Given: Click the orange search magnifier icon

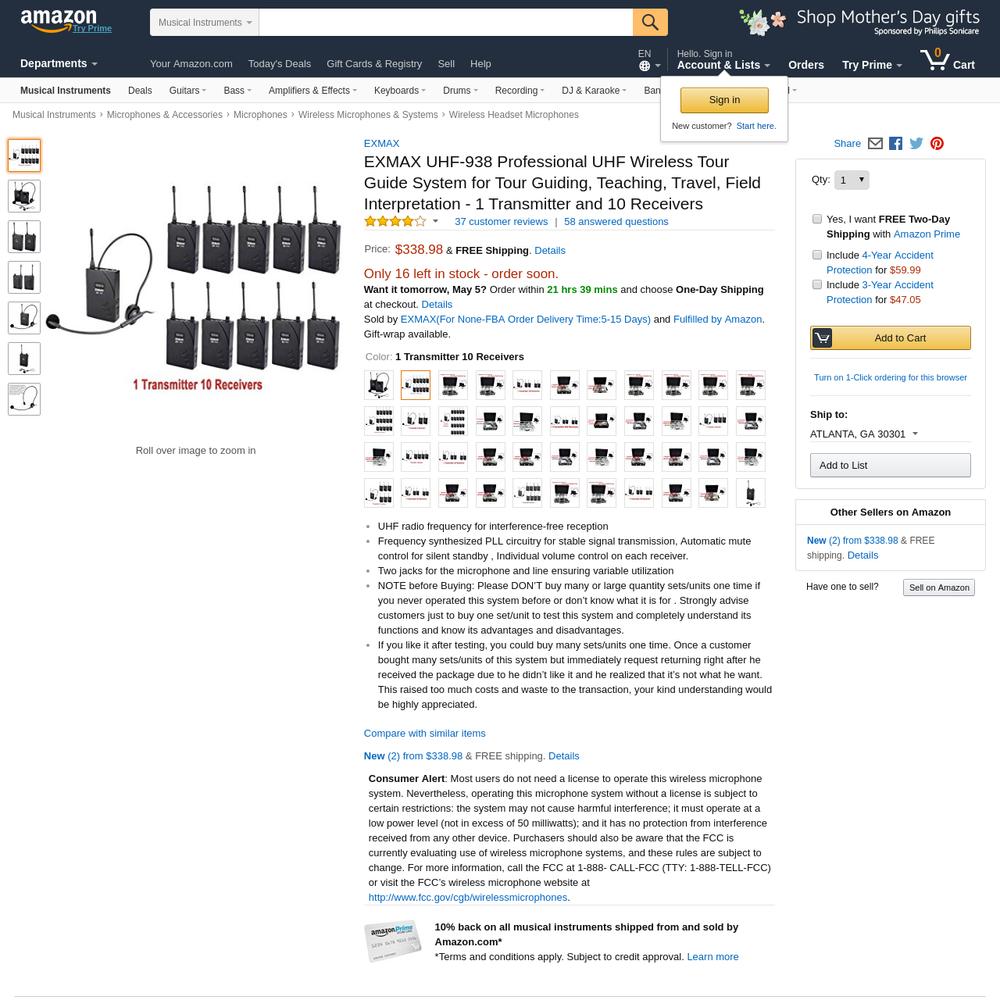Looking at the screenshot, I should [650, 22].
